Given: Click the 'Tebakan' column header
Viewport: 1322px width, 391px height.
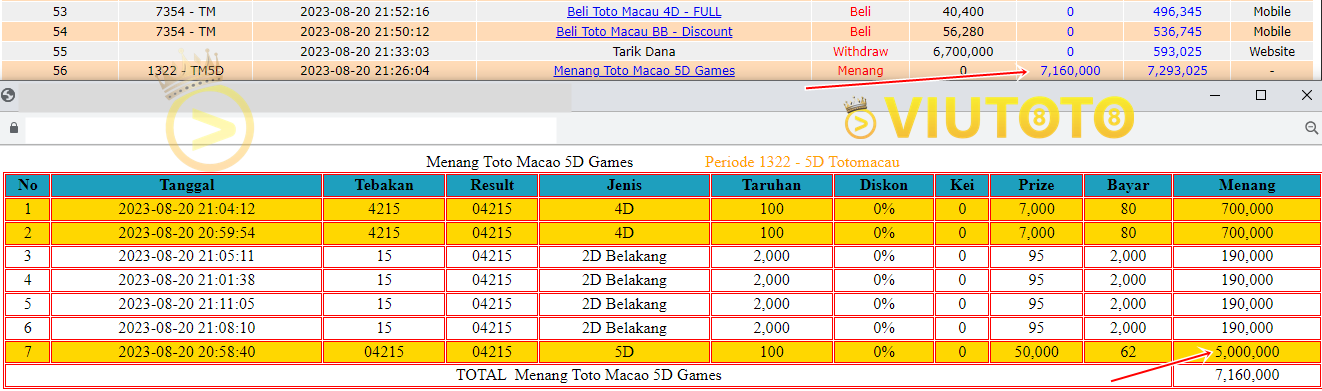Looking at the screenshot, I should (384, 185).
